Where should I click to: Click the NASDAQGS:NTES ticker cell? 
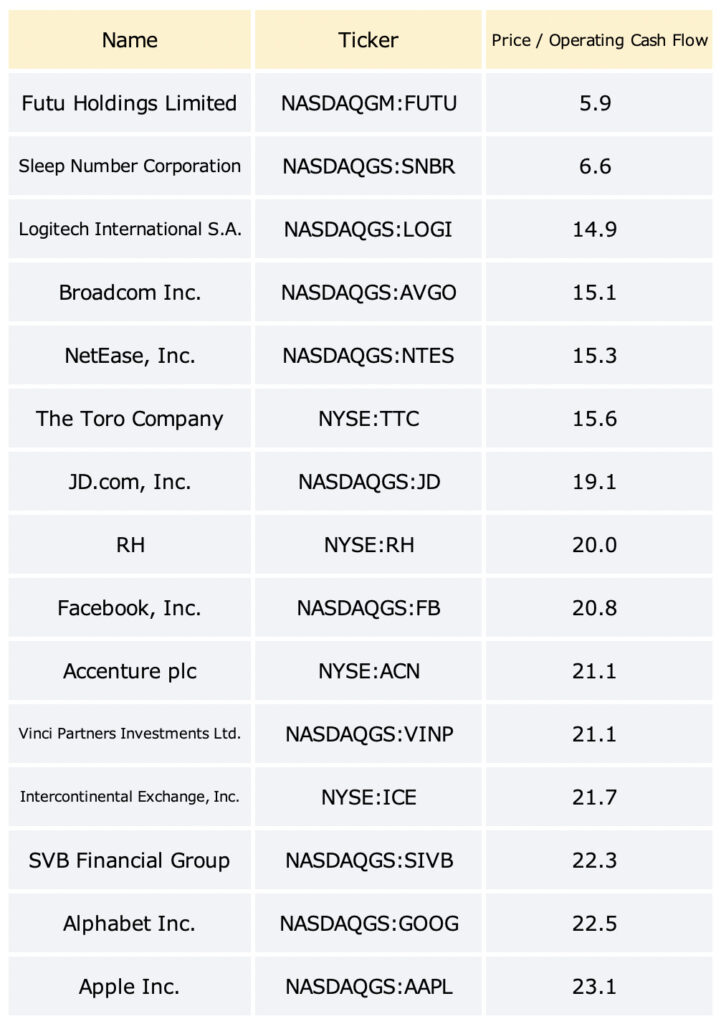pos(368,355)
